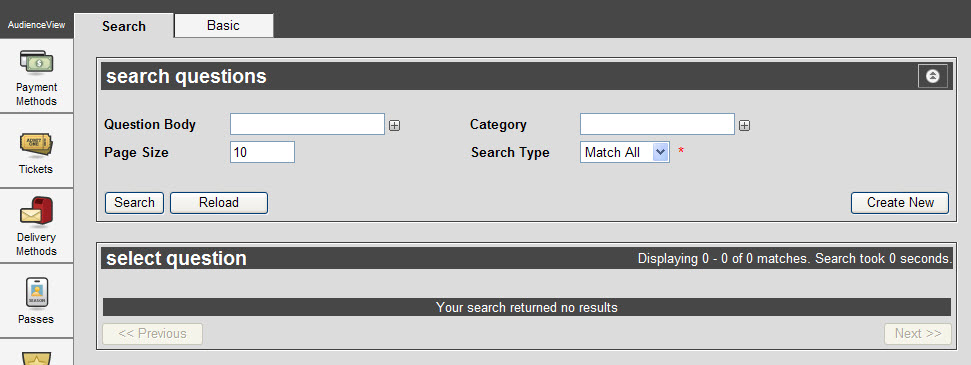The width and height of the screenshot is (971, 365).
Task: Click the Search button
Action: [134, 203]
